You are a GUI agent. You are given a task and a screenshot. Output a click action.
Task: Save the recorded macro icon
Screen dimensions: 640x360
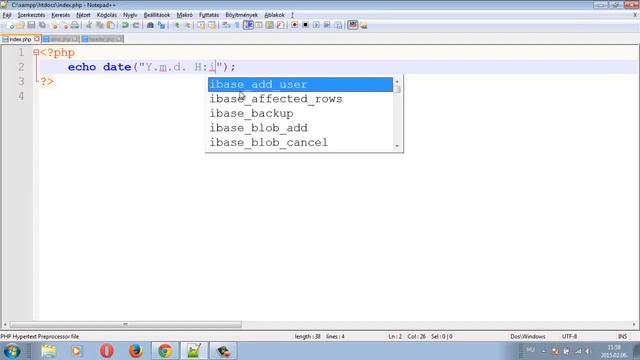(339, 25)
